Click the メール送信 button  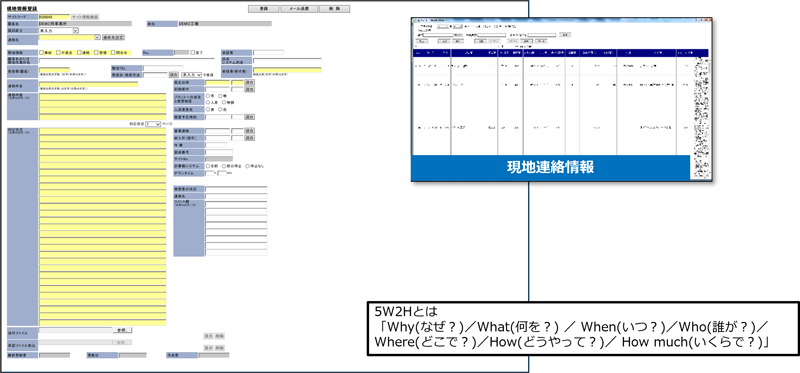click(299, 9)
